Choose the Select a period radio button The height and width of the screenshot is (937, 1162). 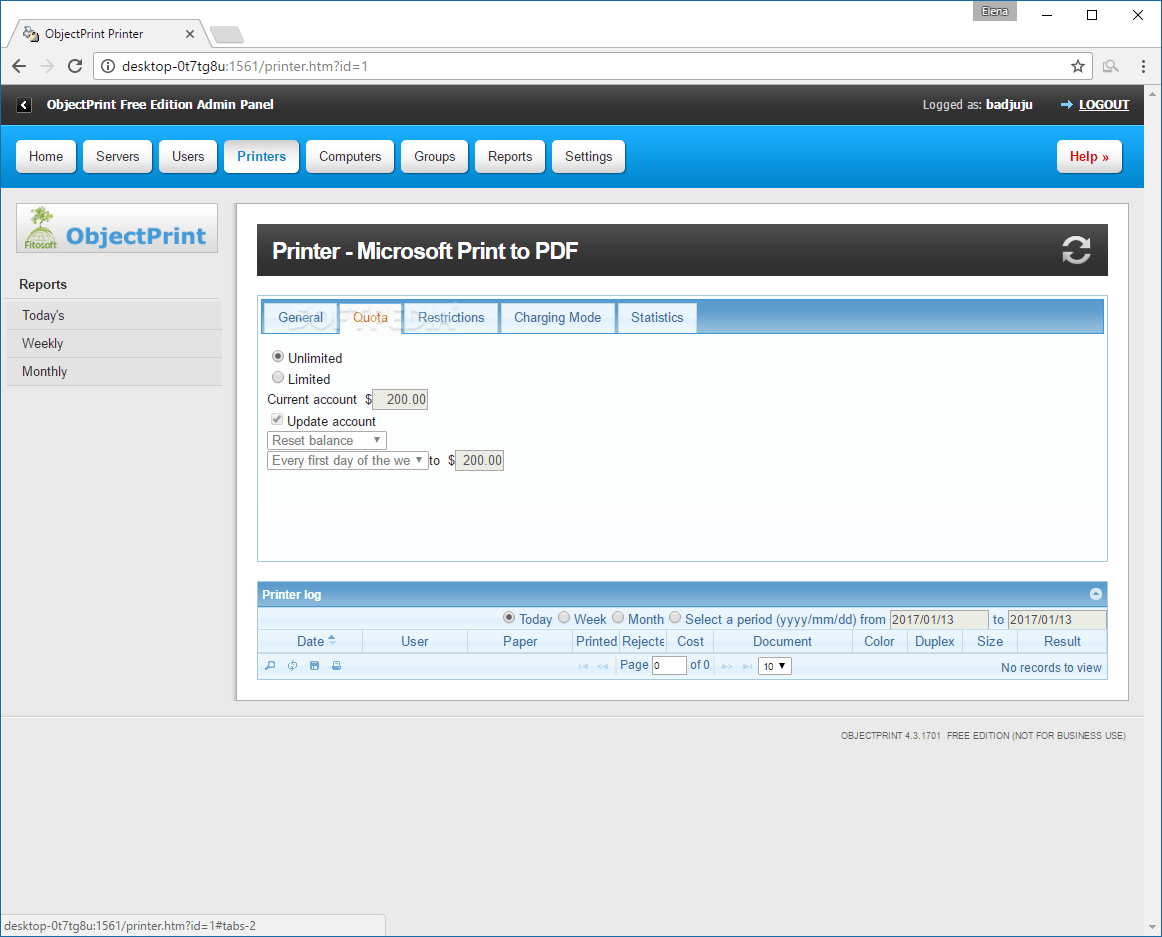coord(675,618)
